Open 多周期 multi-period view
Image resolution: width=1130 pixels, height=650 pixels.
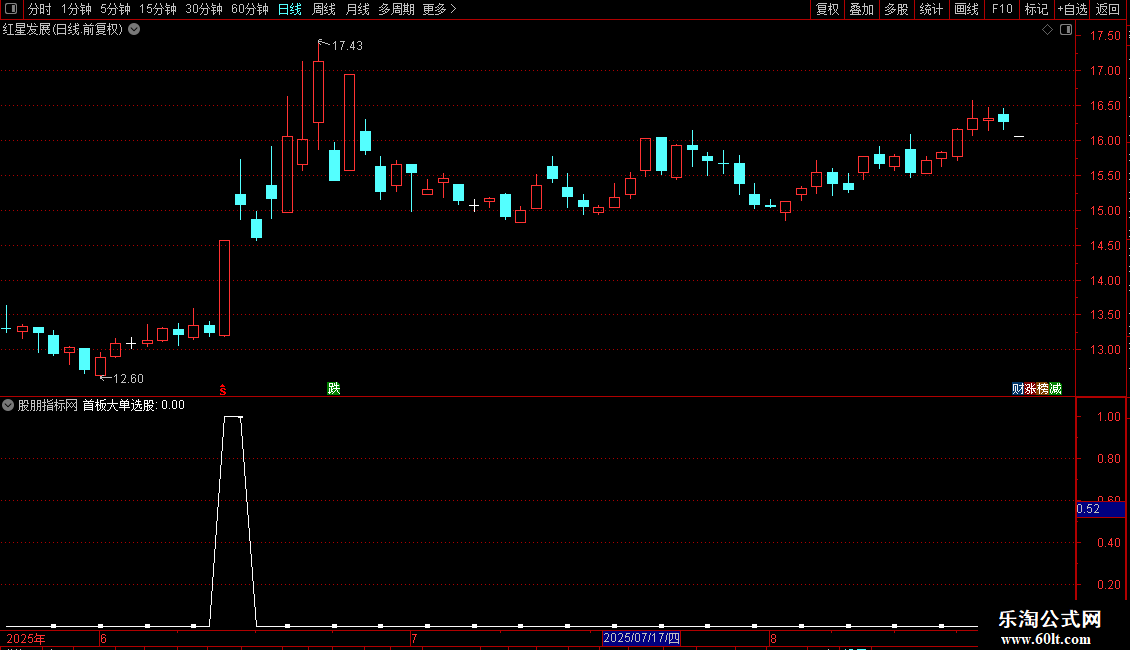click(x=396, y=9)
